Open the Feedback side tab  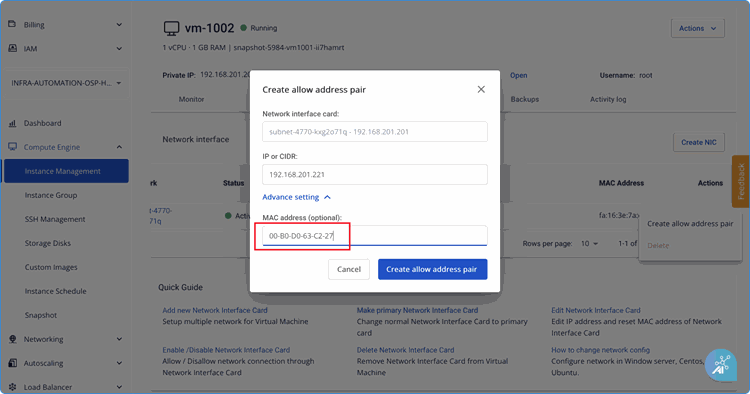coord(740,181)
